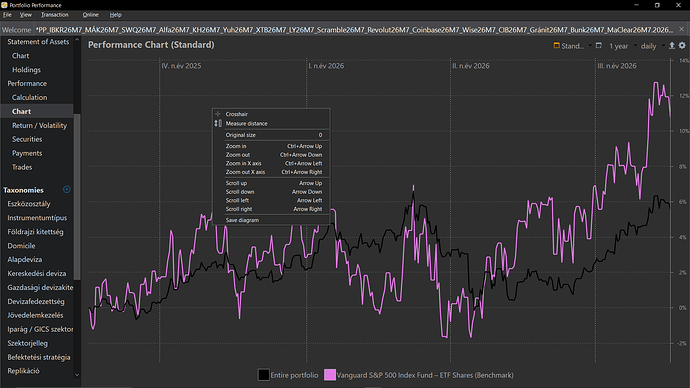Open Földrajzi kitettség taxonomy
Image resolution: width=690 pixels, height=388 pixels.
(35, 232)
